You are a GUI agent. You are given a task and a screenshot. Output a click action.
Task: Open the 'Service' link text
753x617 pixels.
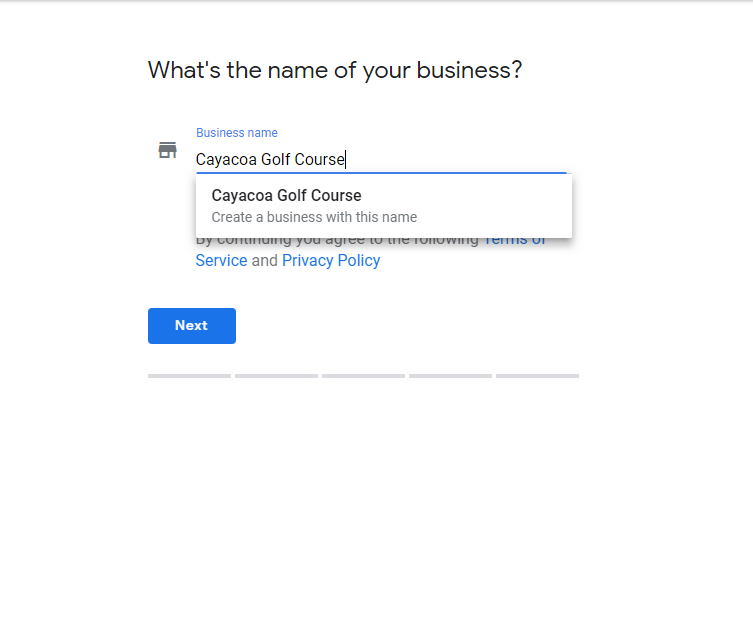221,260
